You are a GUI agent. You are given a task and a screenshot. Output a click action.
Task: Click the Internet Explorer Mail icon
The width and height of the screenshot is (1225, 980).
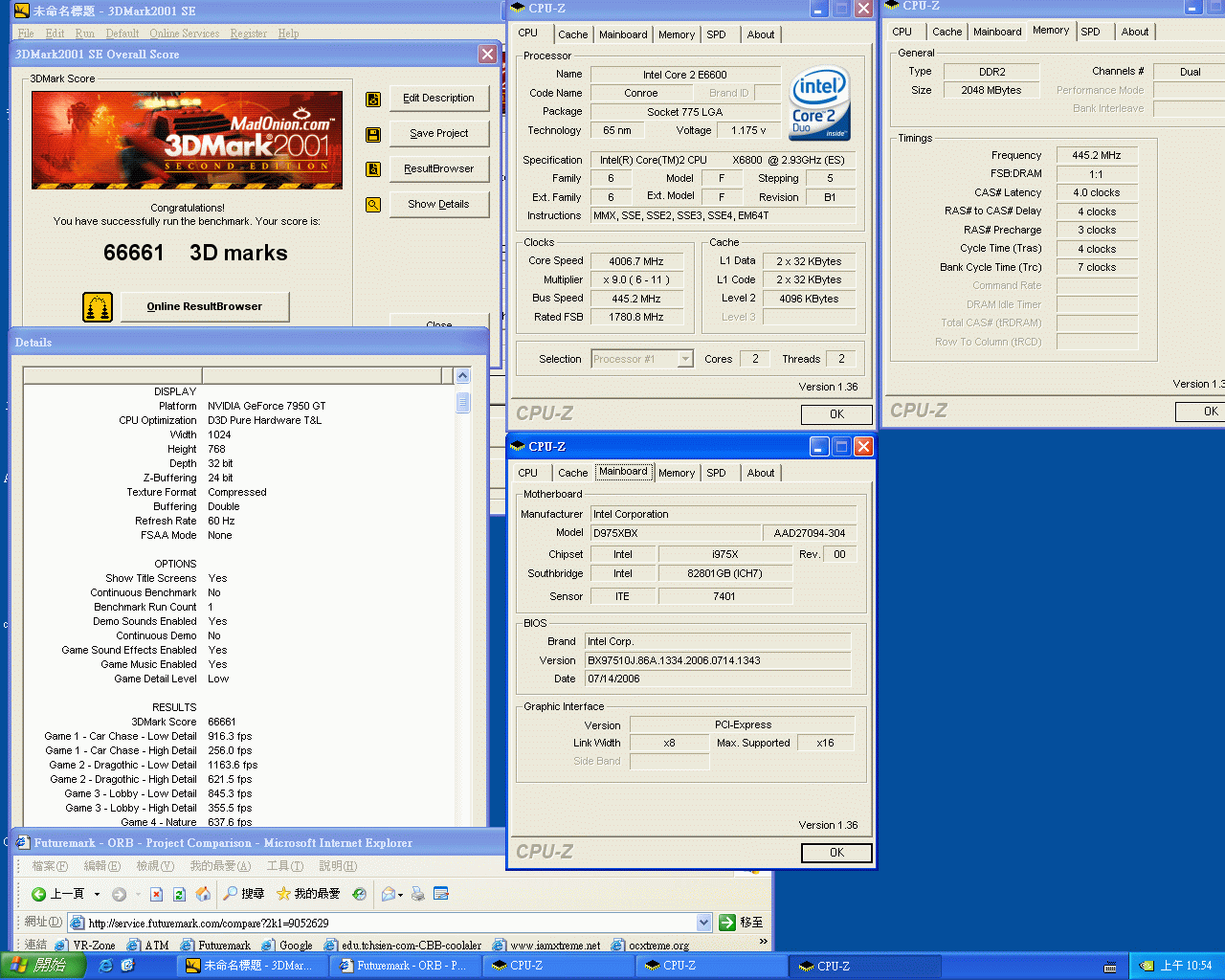click(x=388, y=894)
